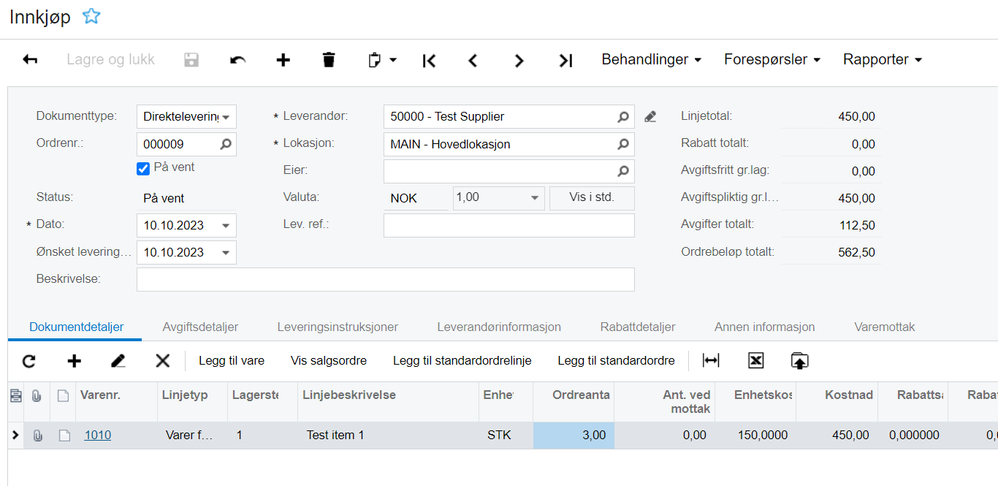This screenshot has height=486, width=998.
Task: Click the Vis i std. button
Action: pos(592,198)
